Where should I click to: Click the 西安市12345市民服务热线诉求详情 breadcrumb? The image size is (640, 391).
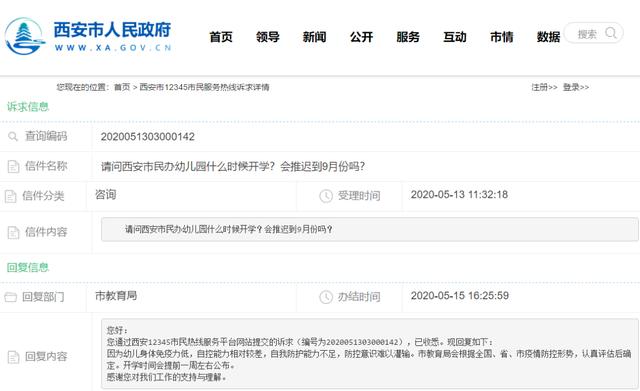point(204,87)
